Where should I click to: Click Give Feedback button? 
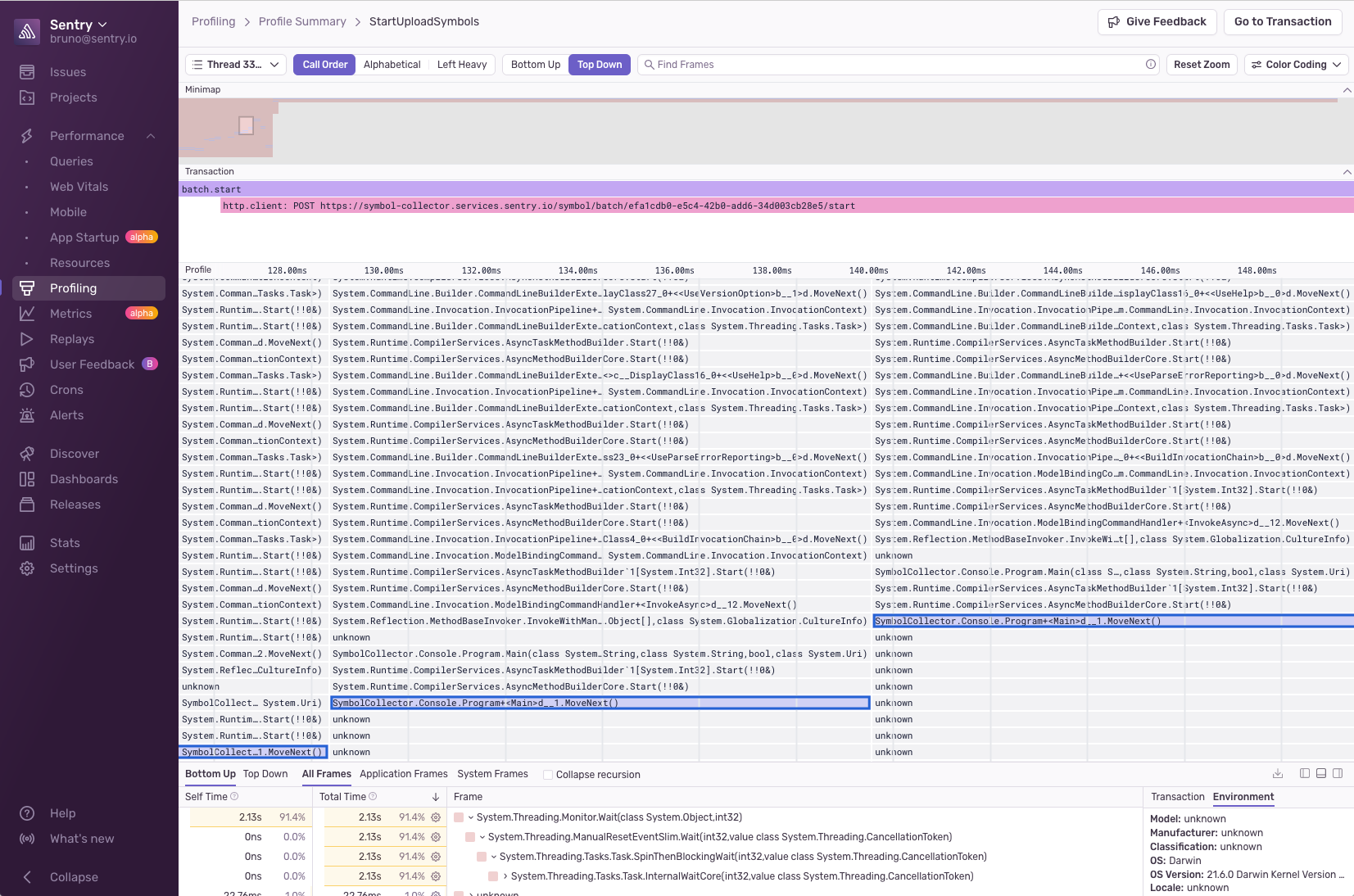(1157, 22)
